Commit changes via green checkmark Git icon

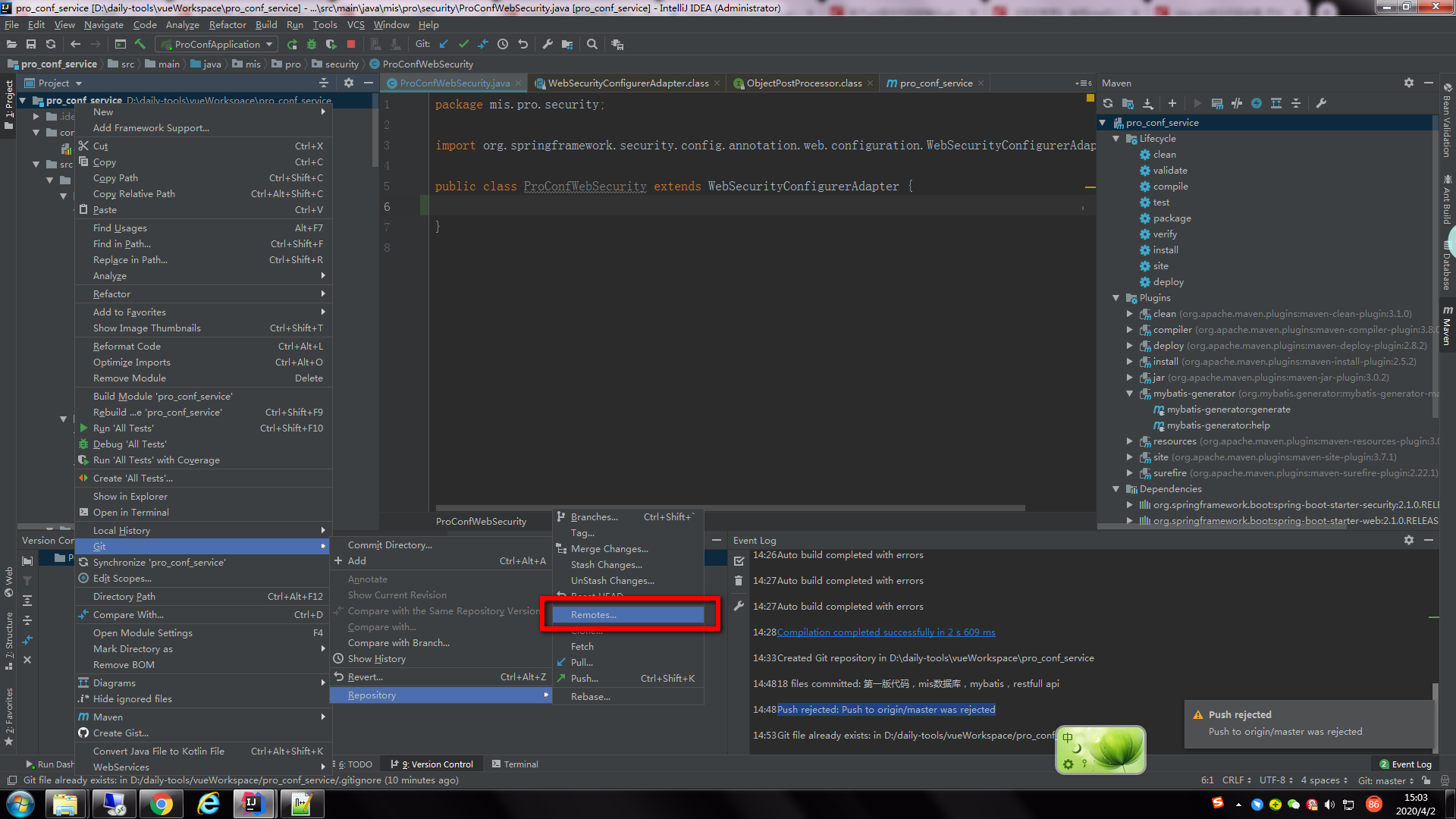coord(463,44)
